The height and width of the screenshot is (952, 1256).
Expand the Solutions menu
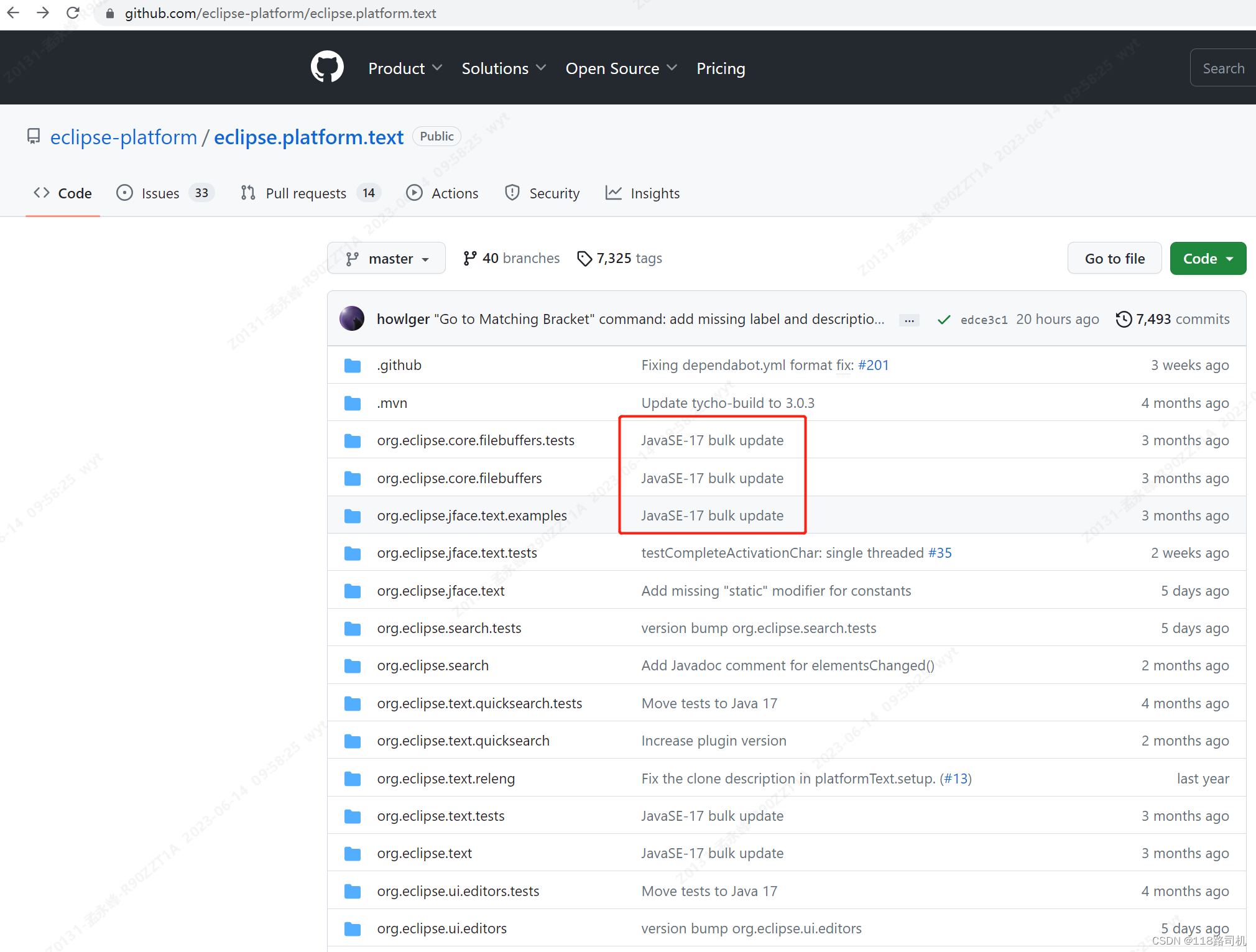(x=504, y=68)
